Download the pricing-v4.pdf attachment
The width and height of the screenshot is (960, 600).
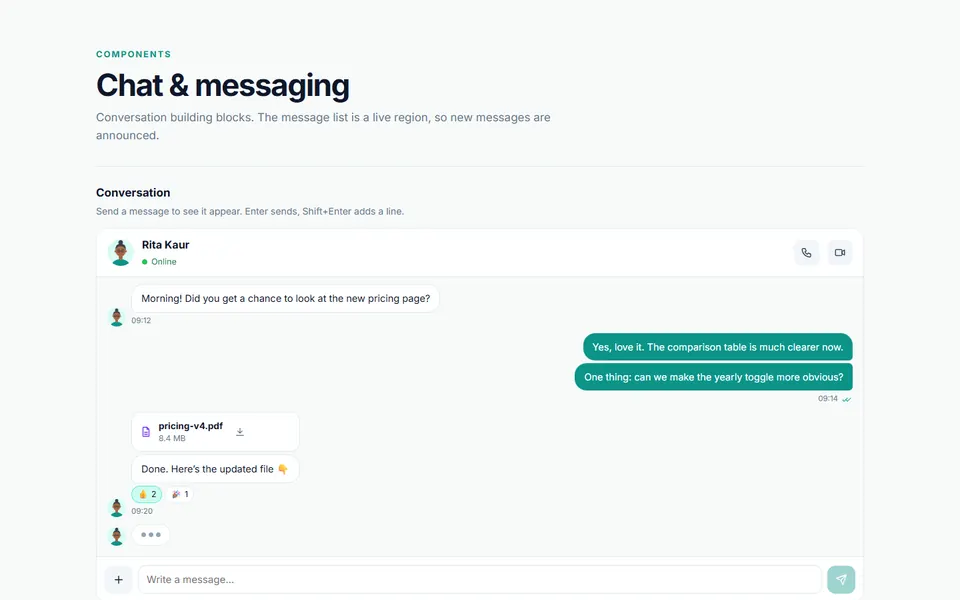point(240,432)
